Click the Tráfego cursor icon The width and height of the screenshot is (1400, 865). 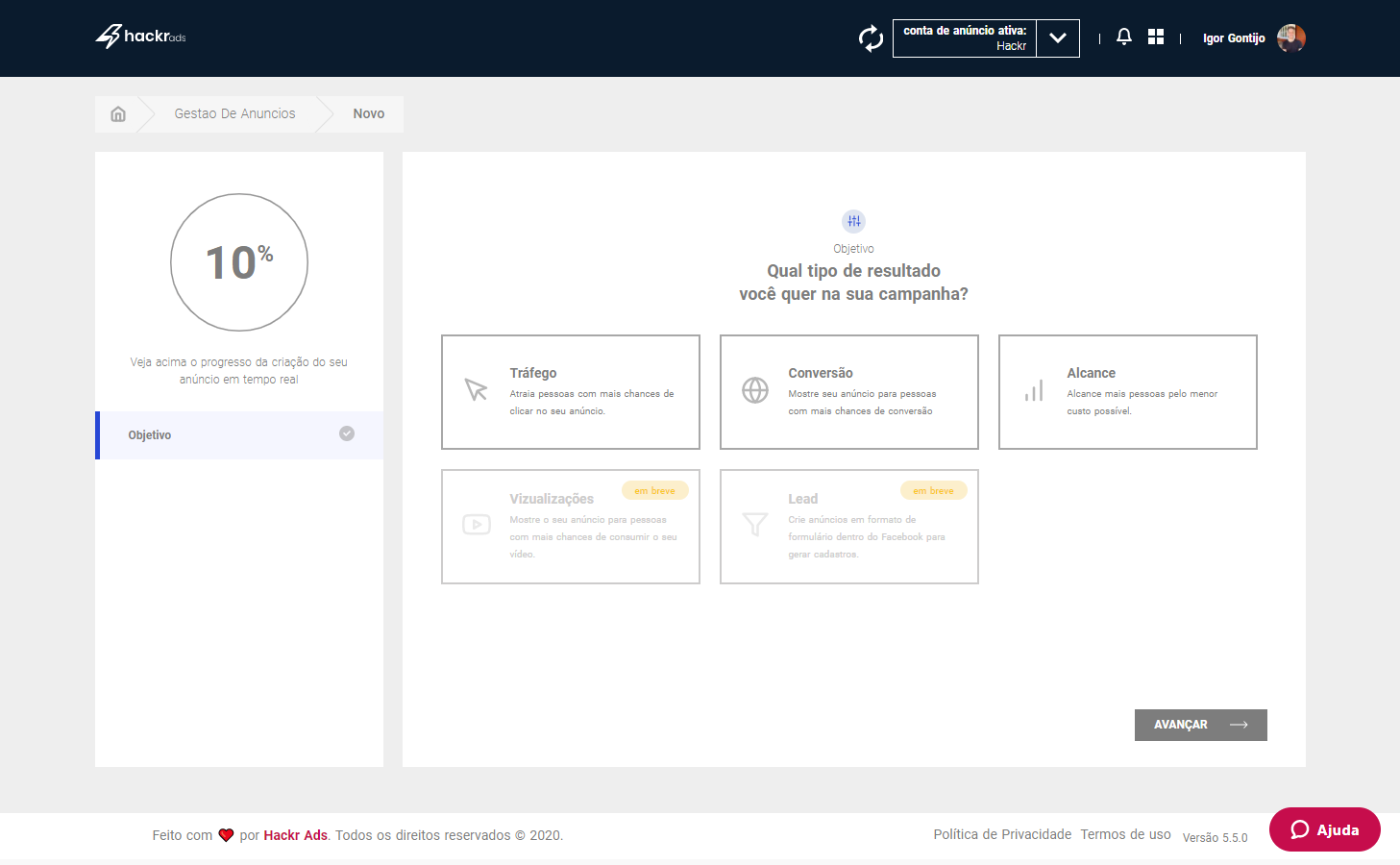(x=476, y=390)
